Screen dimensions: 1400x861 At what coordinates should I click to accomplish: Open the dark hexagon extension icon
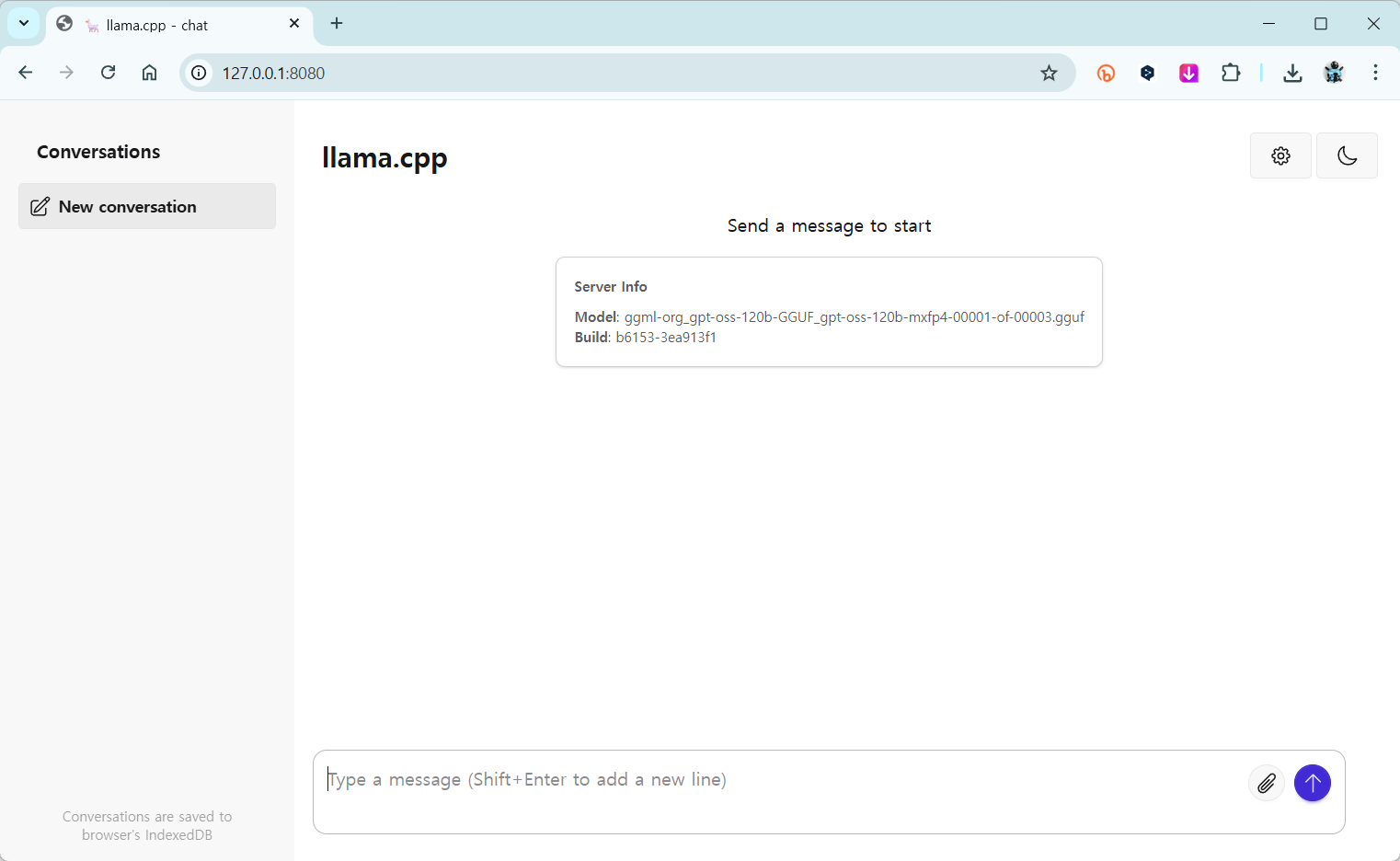[x=1147, y=73]
